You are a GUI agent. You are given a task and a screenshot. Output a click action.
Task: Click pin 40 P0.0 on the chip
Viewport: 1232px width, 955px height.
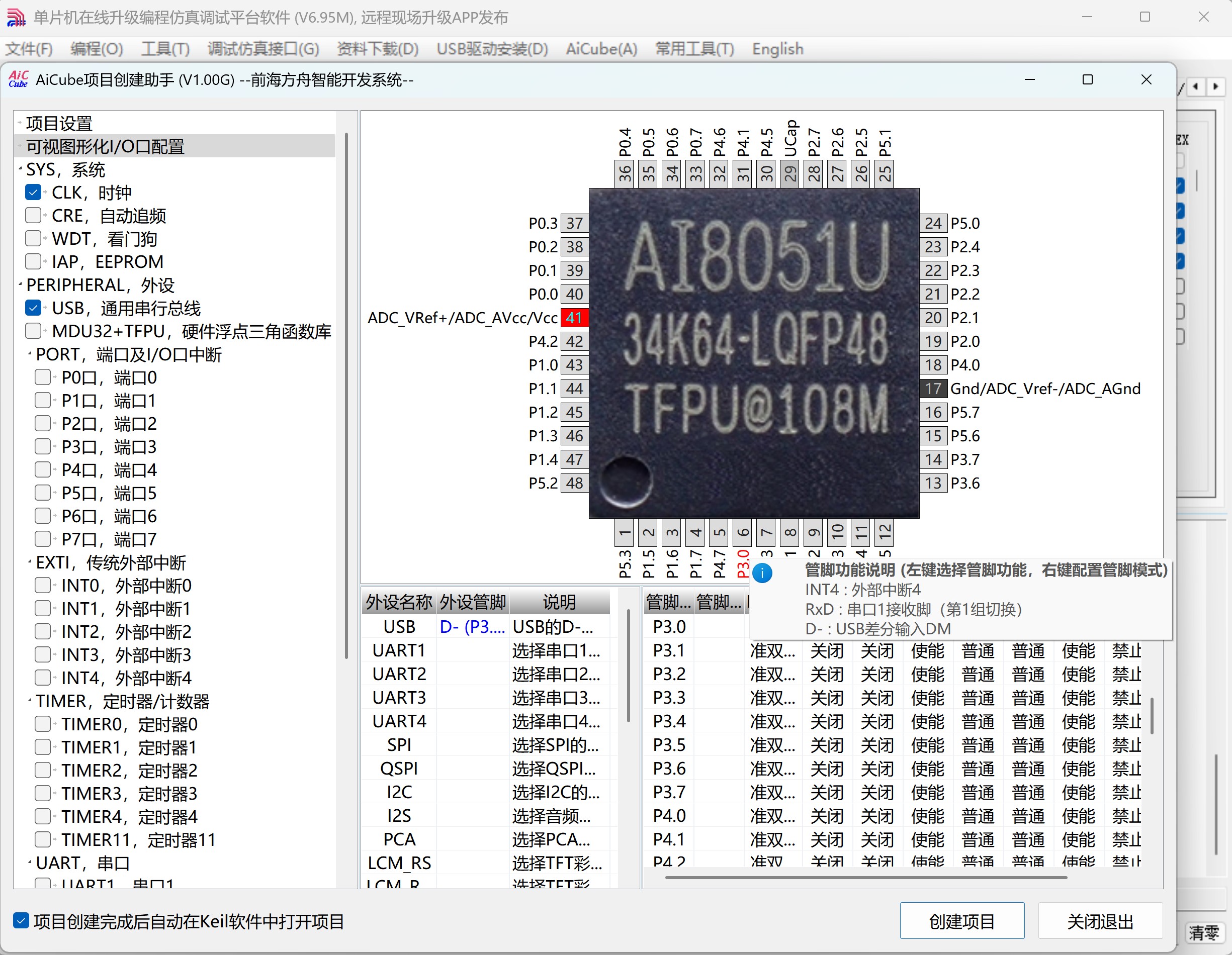tap(574, 294)
